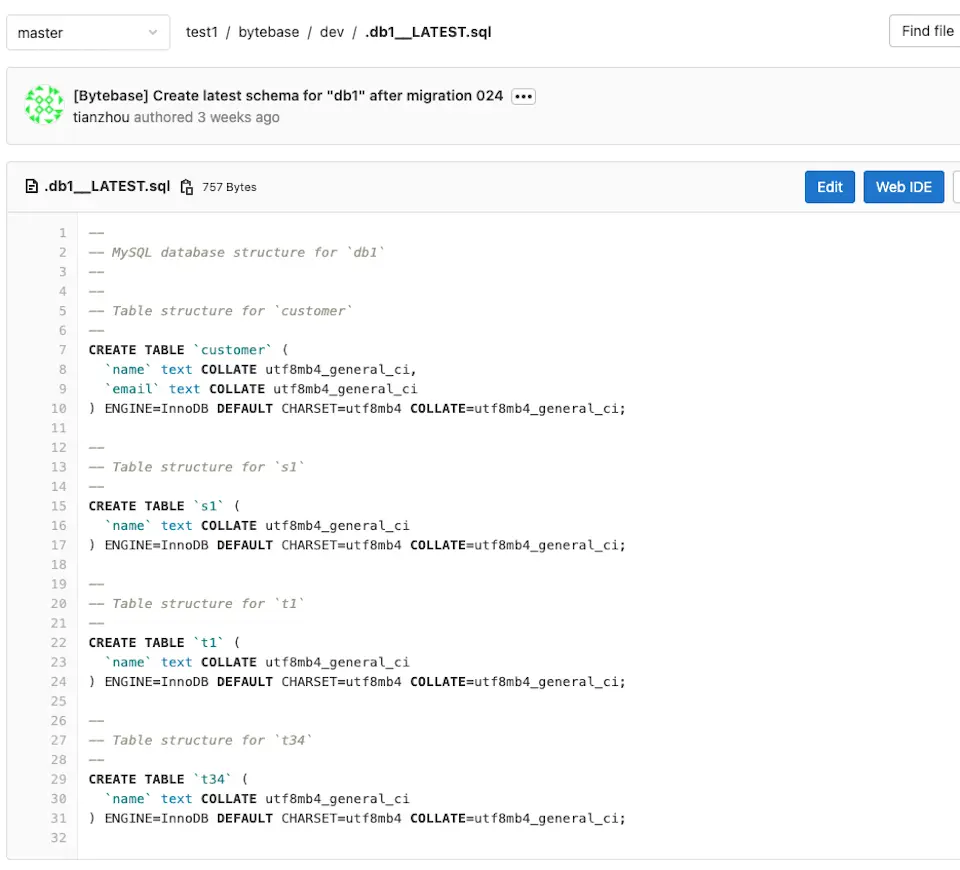
Task: Select line number 7 in the gutter
Action: click(x=62, y=350)
